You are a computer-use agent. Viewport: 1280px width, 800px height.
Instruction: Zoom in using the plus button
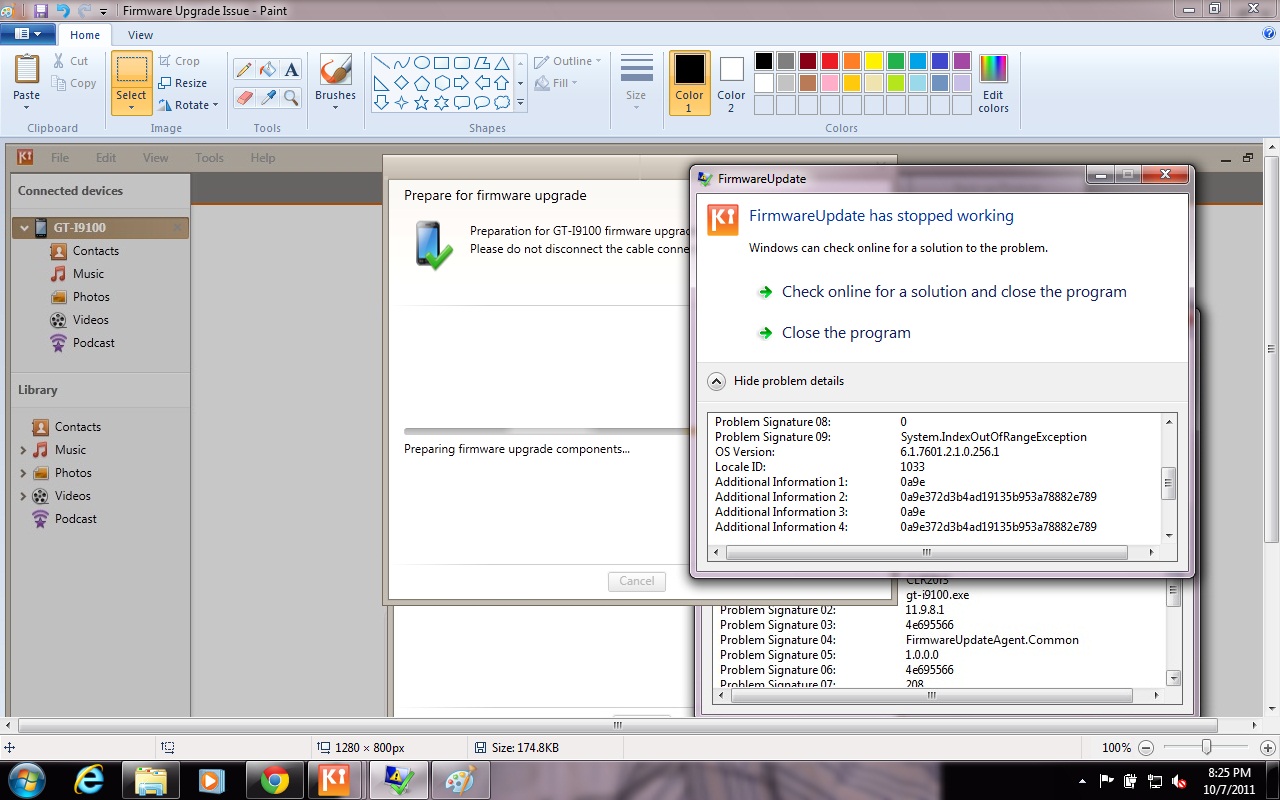pyautogui.click(x=1268, y=748)
